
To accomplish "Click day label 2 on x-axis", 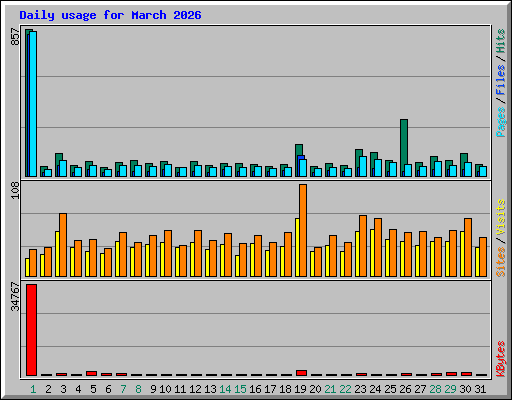I will (x=48, y=389).
